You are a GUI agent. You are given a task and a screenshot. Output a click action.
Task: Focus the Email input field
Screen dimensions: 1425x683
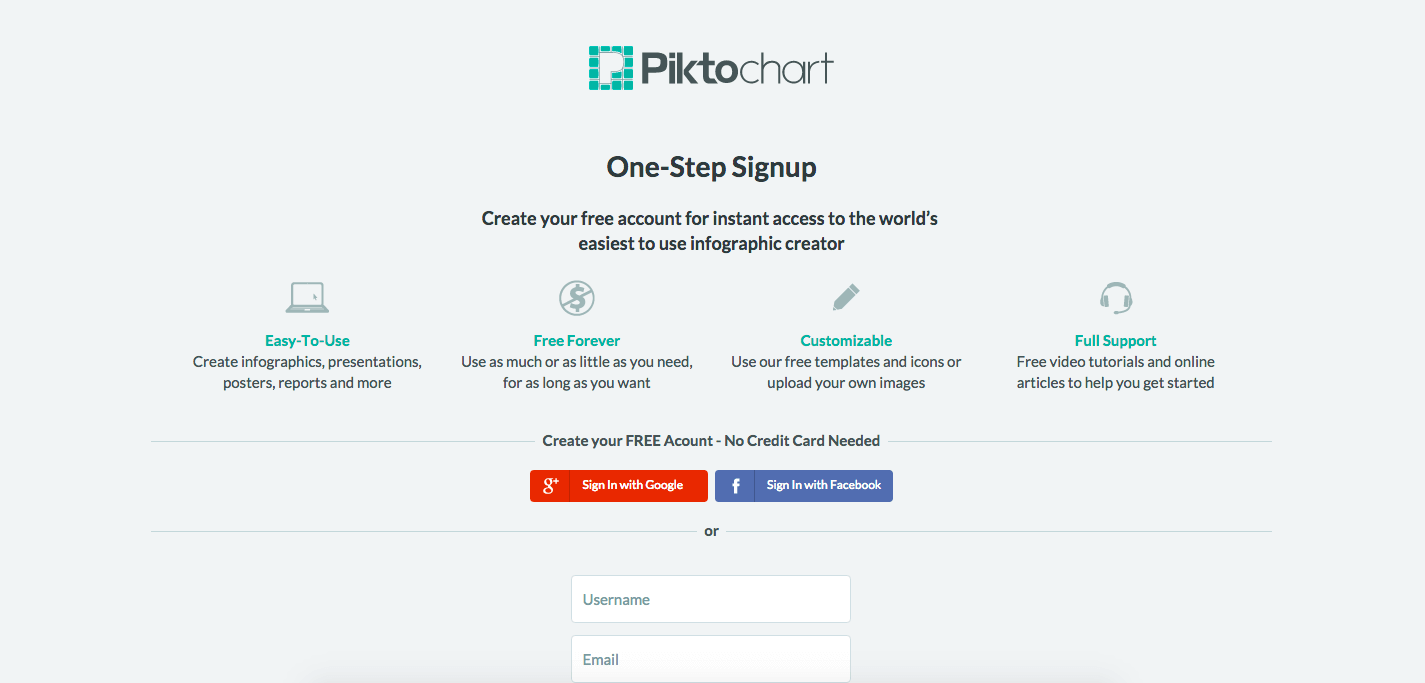pyautogui.click(x=711, y=659)
